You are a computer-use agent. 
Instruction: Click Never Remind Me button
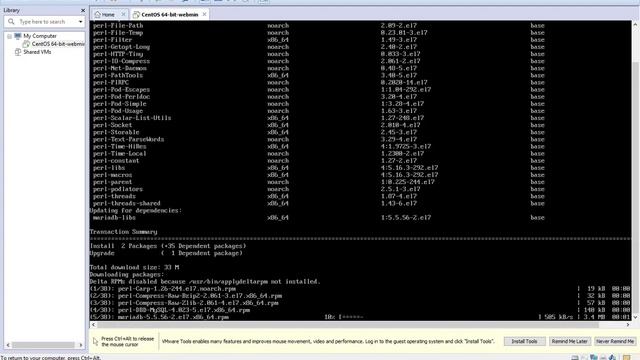615,341
